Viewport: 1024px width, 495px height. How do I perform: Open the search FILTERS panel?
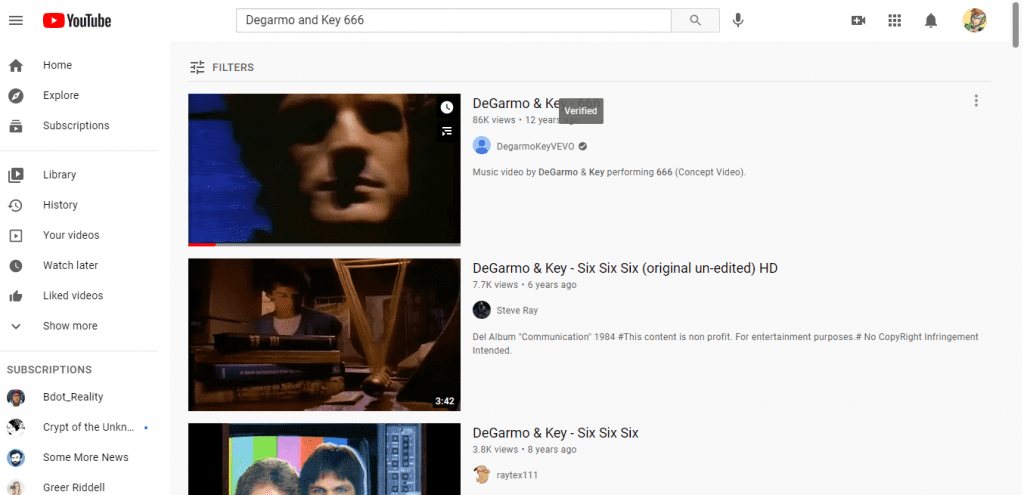click(x=222, y=67)
